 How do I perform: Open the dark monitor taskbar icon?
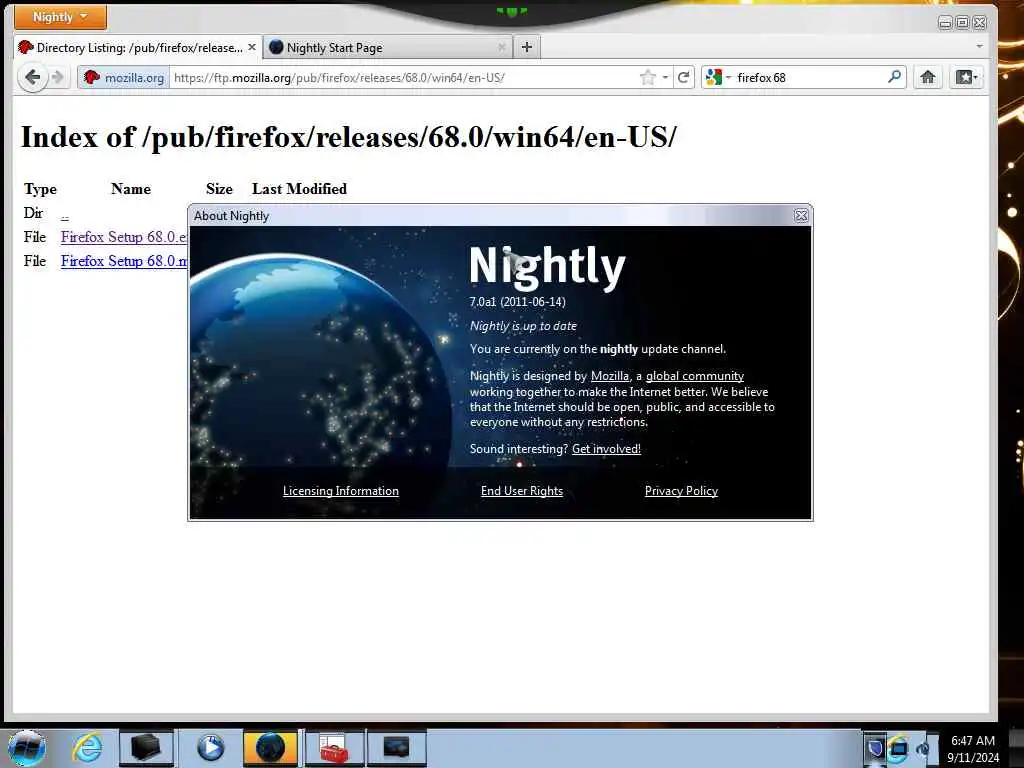click(396, 748)
